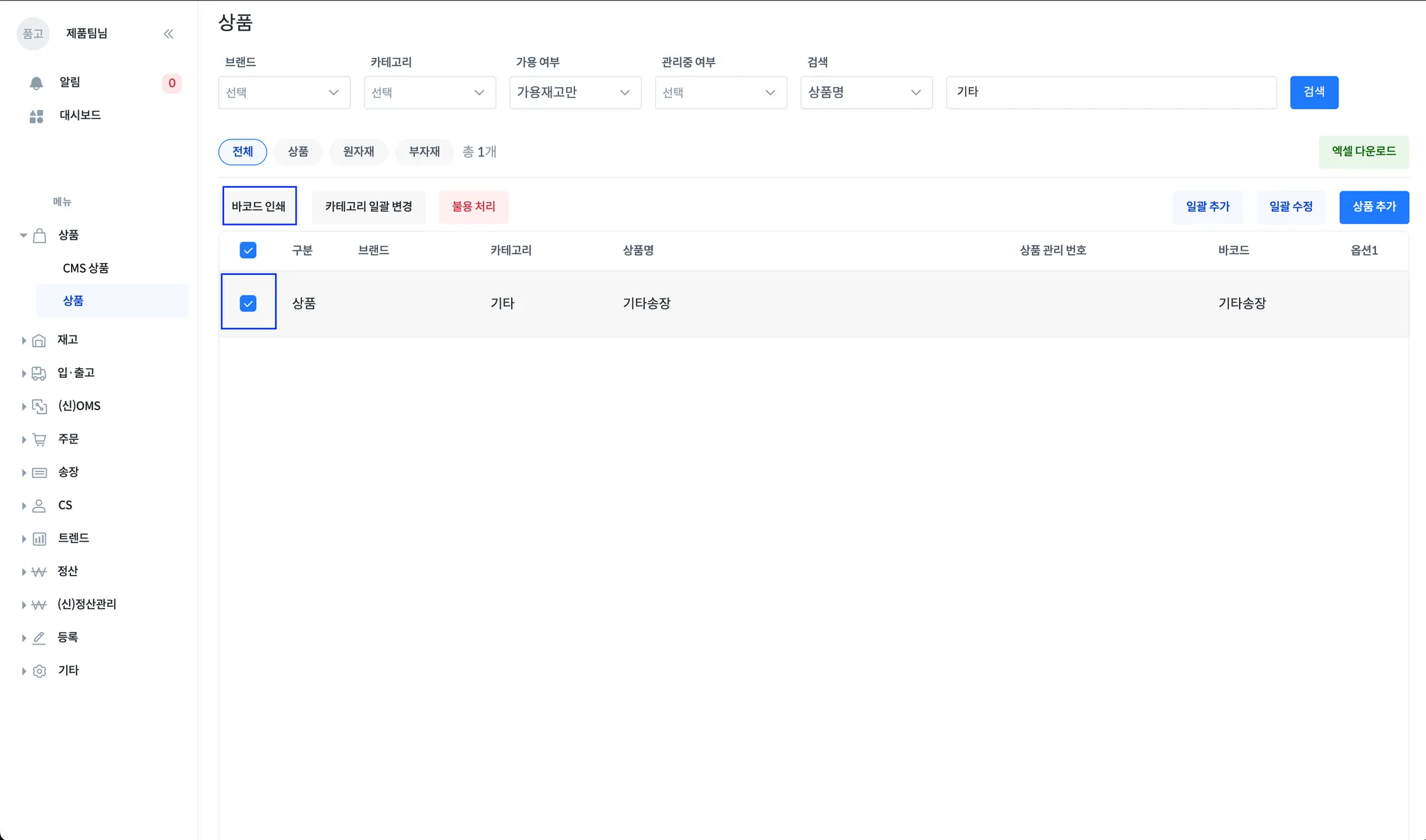
Task: Open the 상품명 search type dropdown
Action: (x=865, y=93)
